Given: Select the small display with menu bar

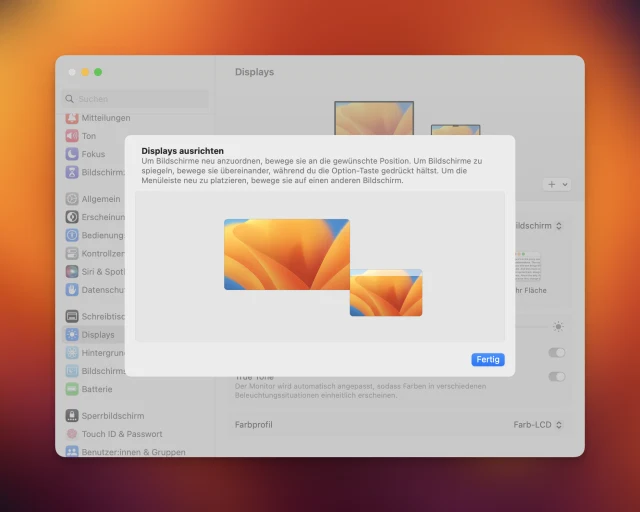Looking at the screenshot, I should point(386,293).
